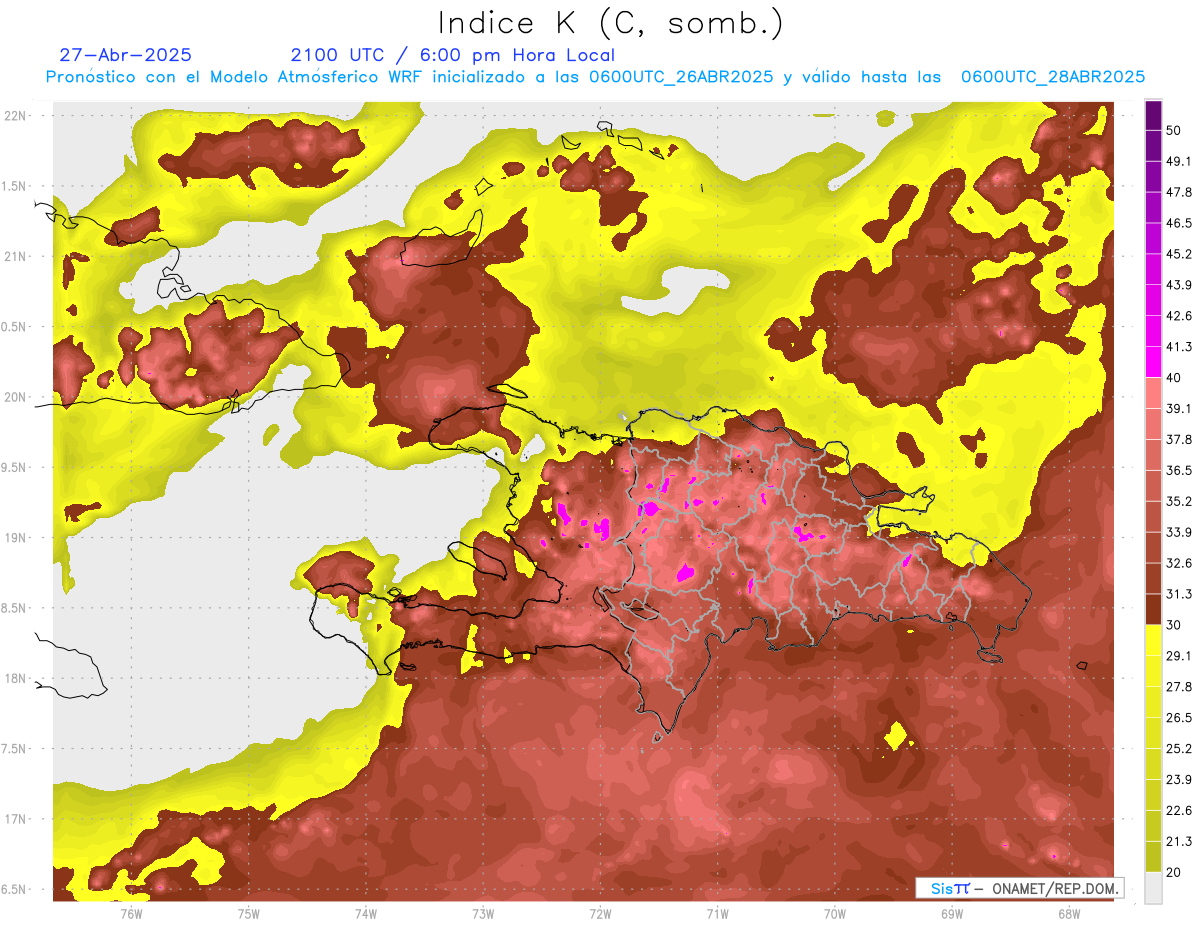Click the latitude label "21N"

[17, 256]
